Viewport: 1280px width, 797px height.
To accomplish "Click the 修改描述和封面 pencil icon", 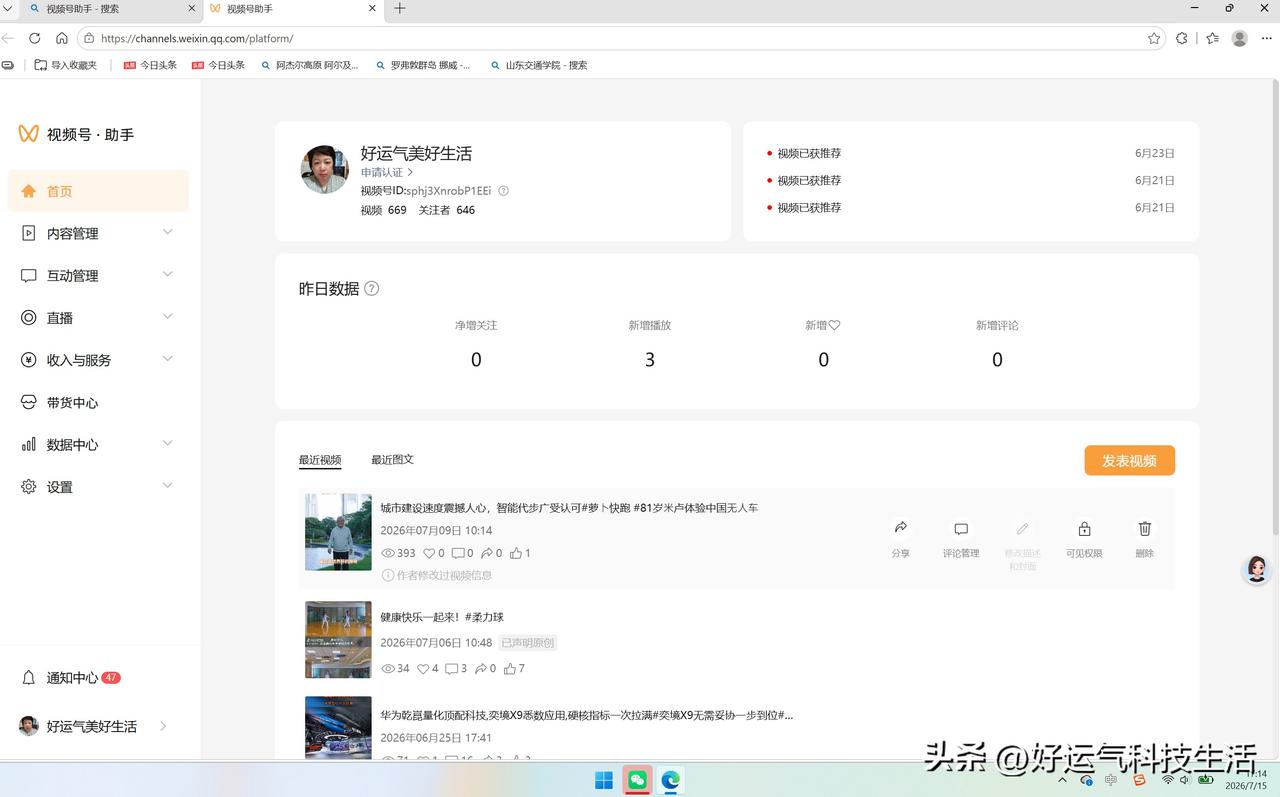I will pyautogui.click(x=1023, y=529).
